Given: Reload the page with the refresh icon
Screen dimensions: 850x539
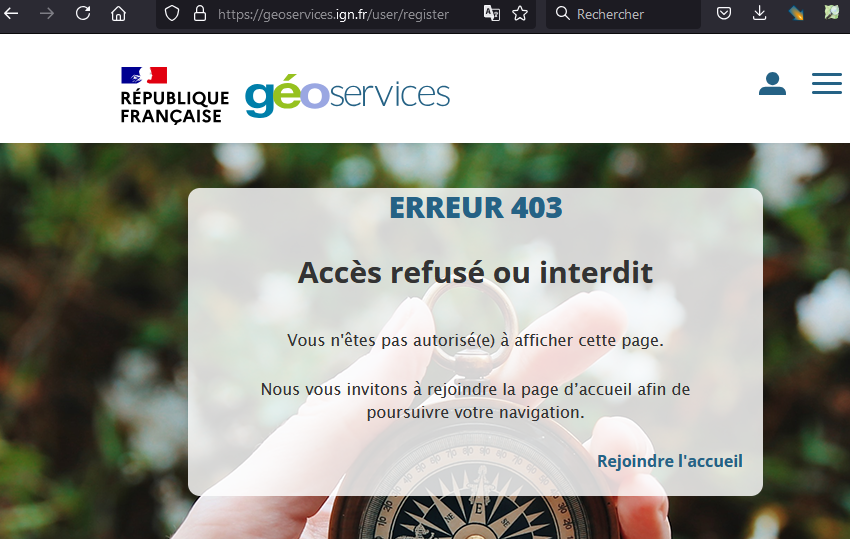Looking at the screenshot, I should pyautogui.click(x=83, y=13).
